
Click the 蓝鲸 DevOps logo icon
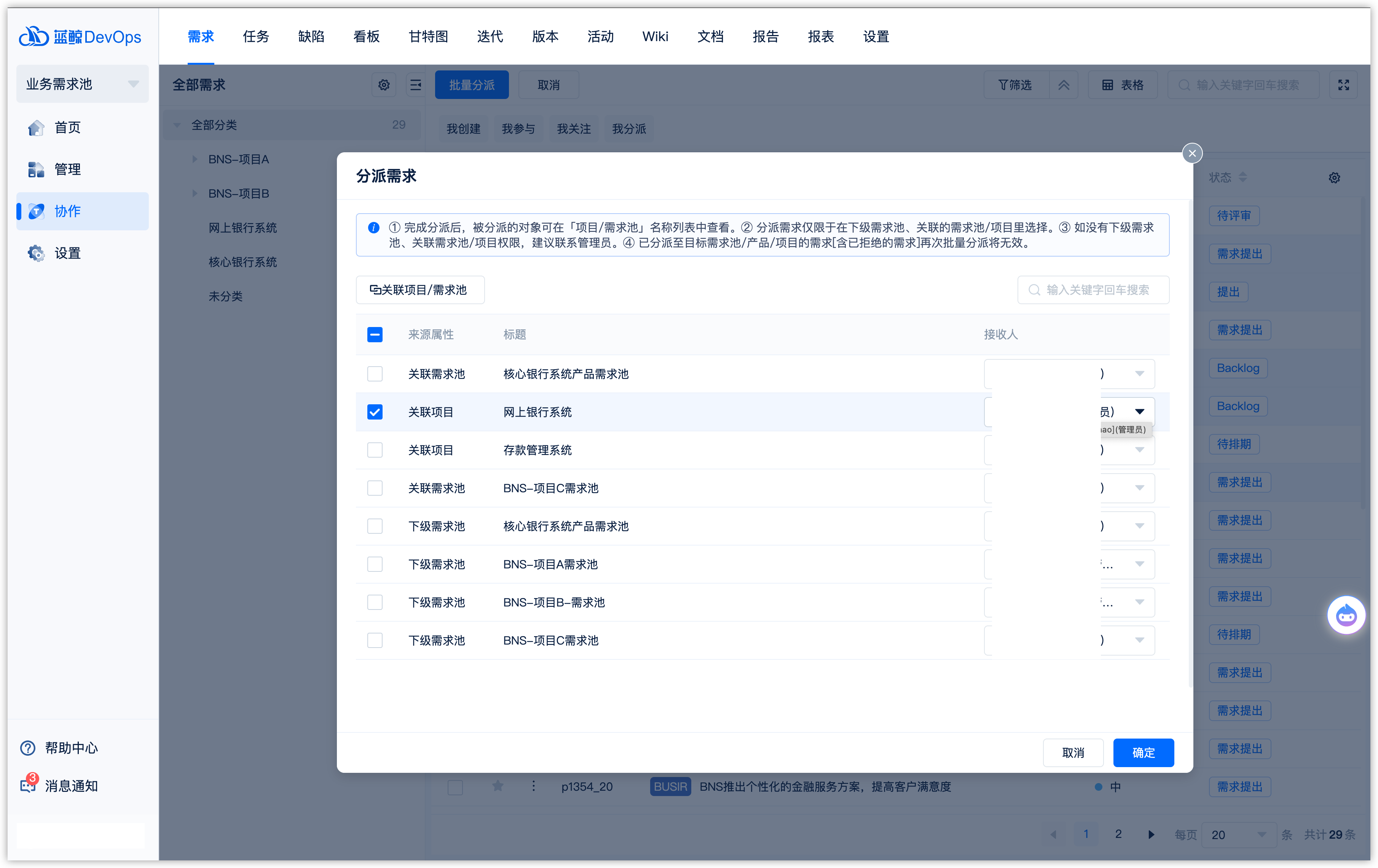[34, 37]
